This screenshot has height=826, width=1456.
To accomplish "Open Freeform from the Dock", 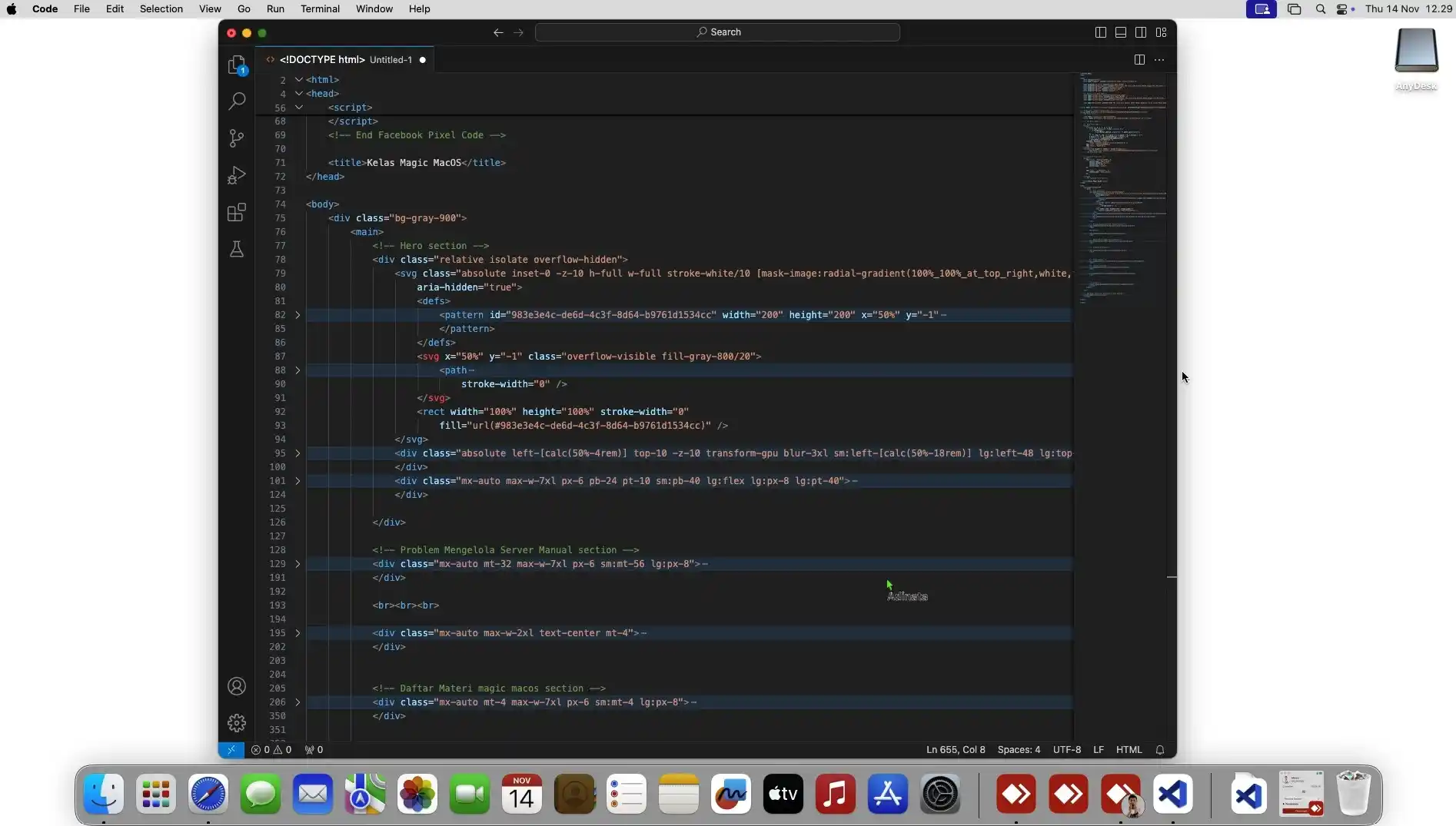I will point(731,794).
